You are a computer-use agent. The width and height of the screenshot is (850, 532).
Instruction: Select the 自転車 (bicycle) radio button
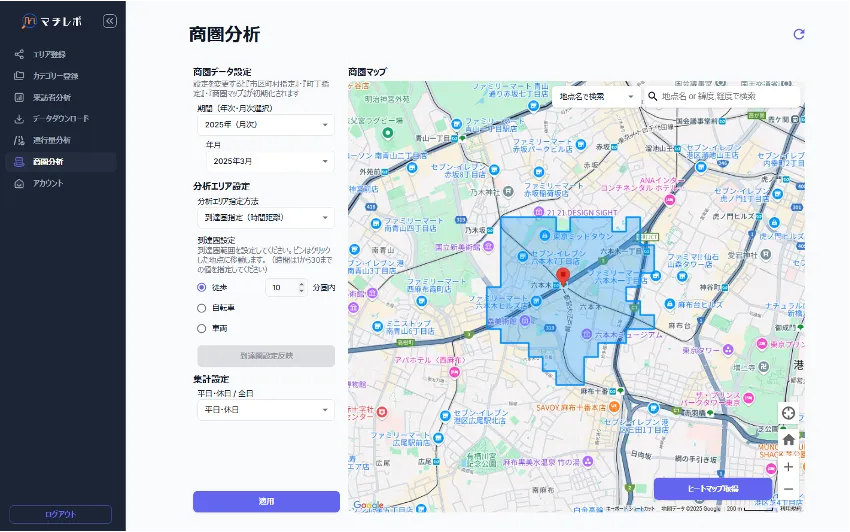pos(202,308)
